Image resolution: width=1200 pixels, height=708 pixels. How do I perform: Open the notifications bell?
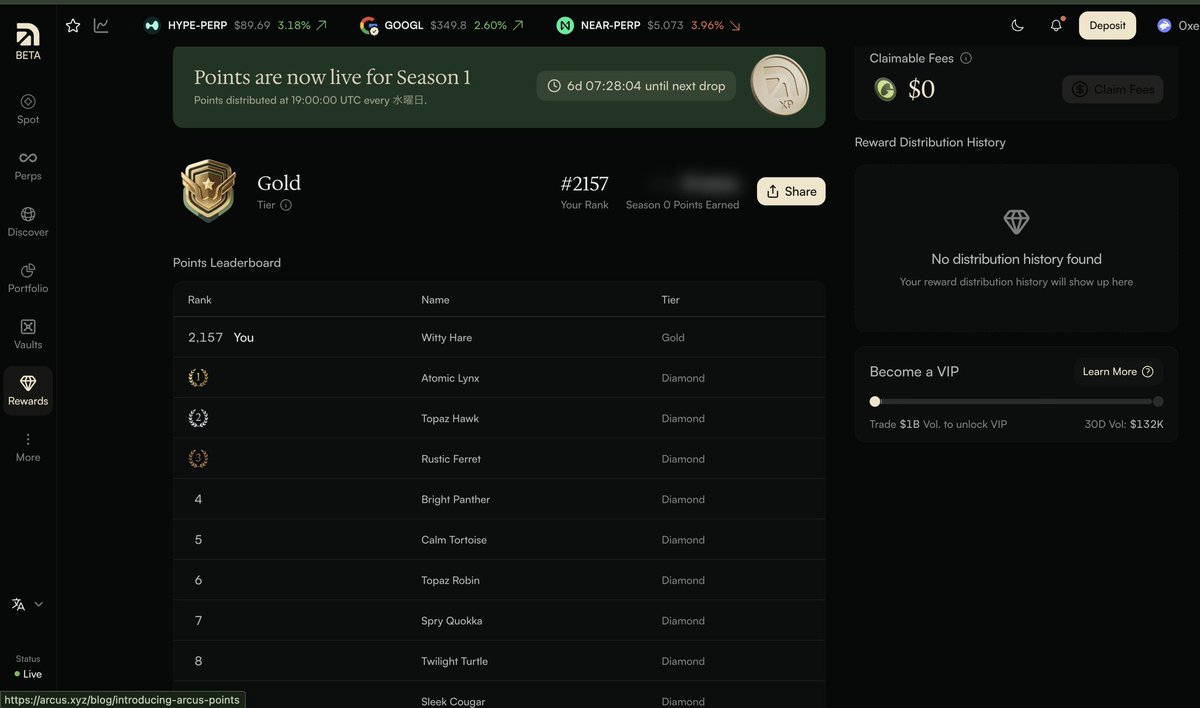point(1056,26)
